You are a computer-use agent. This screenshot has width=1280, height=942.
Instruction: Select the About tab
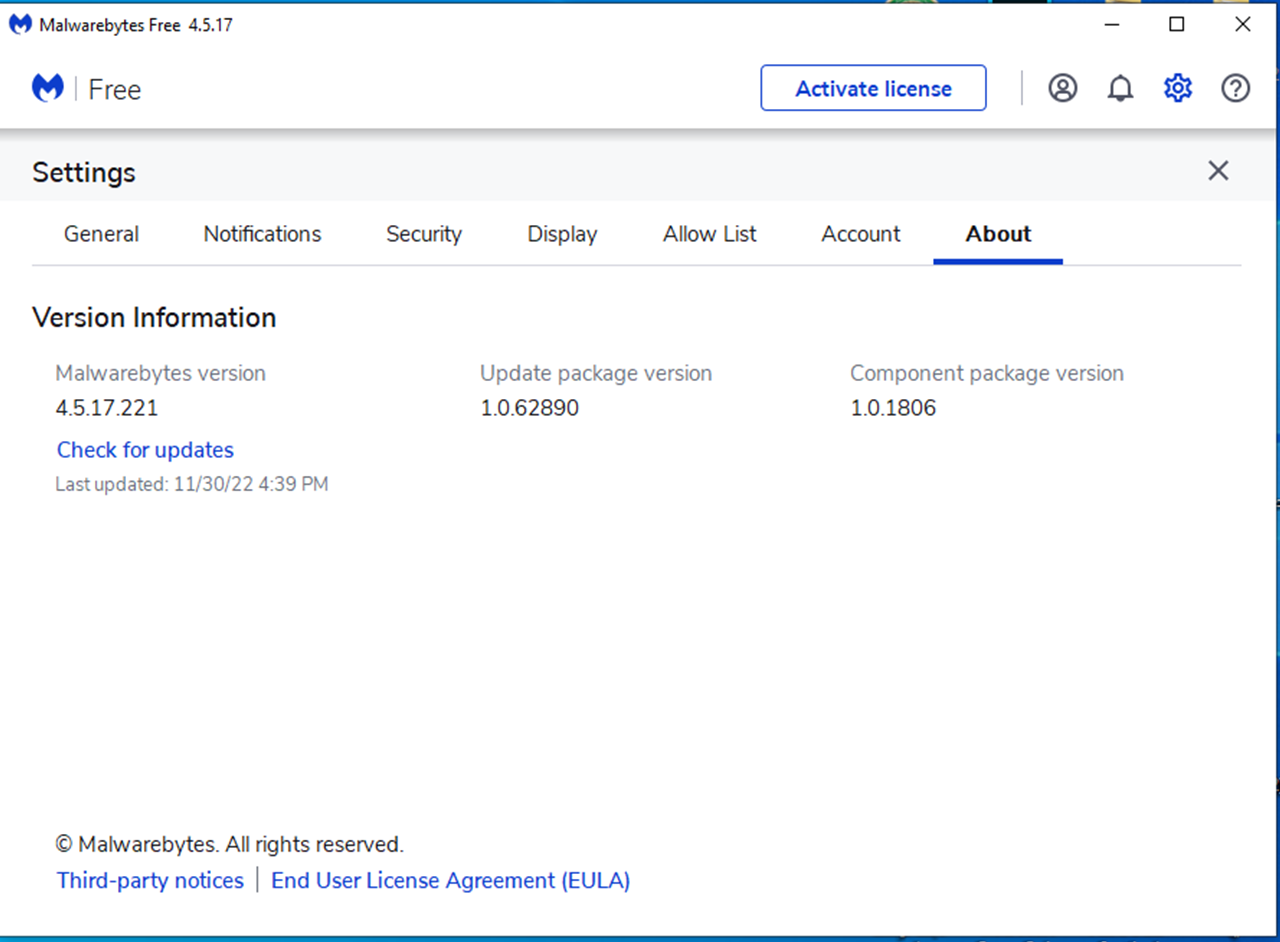coord(998,234)
